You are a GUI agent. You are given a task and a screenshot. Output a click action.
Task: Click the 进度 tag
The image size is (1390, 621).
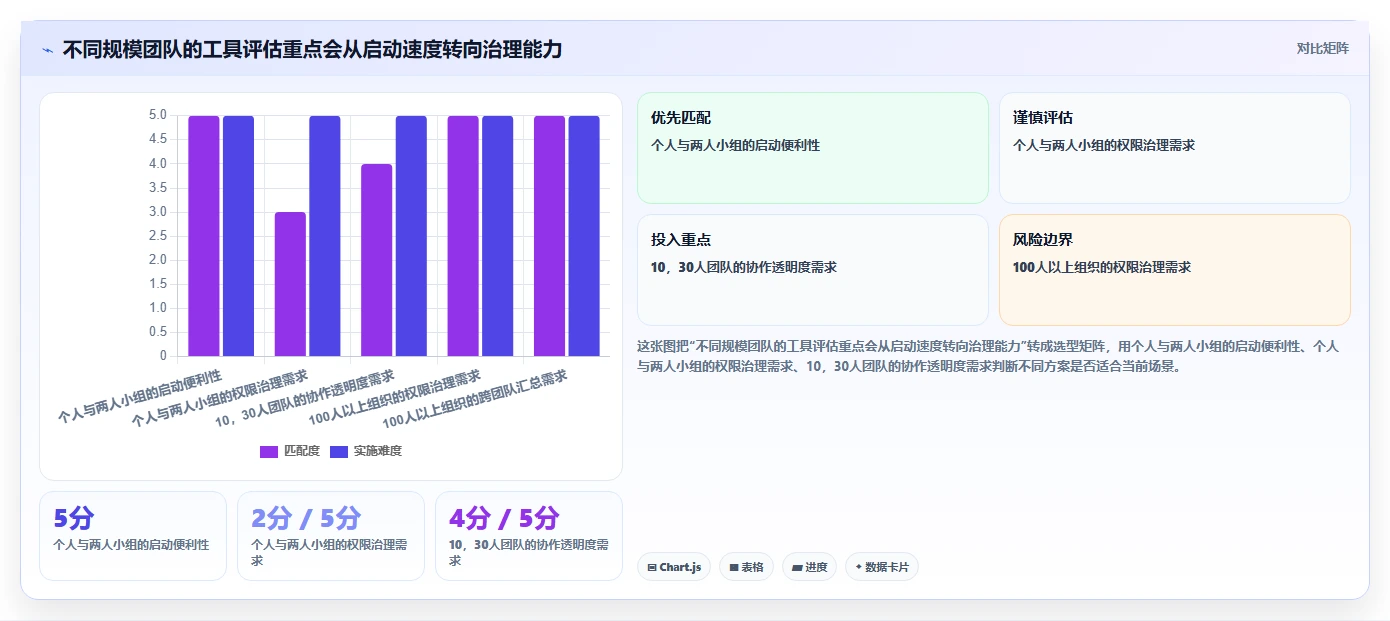[809, 567]
